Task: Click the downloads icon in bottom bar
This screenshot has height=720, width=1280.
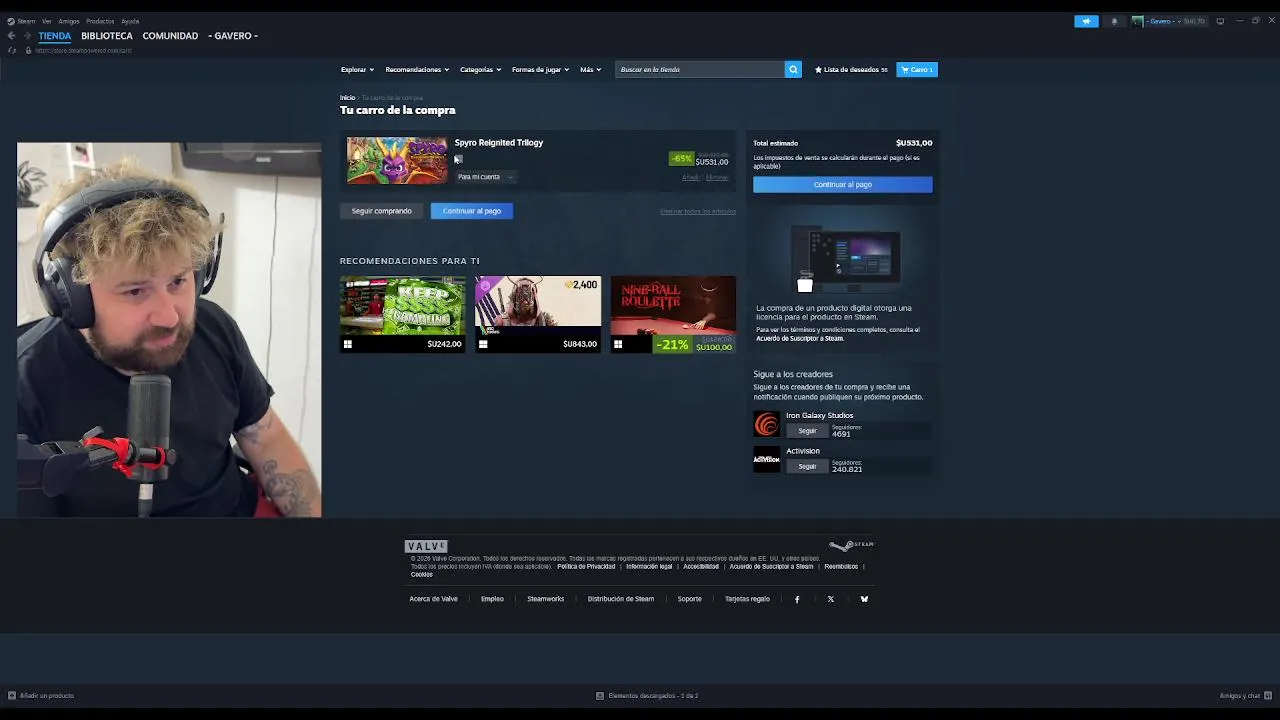Action: [600, 695]
